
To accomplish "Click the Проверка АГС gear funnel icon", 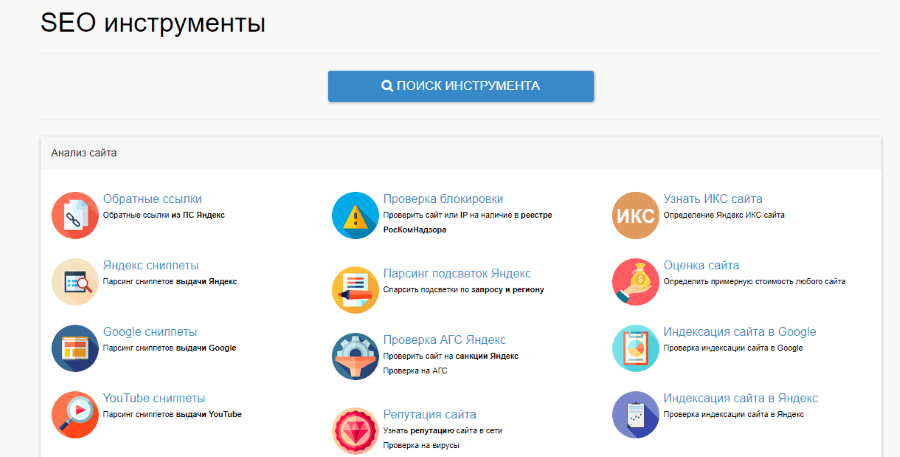I will [355, 356].
